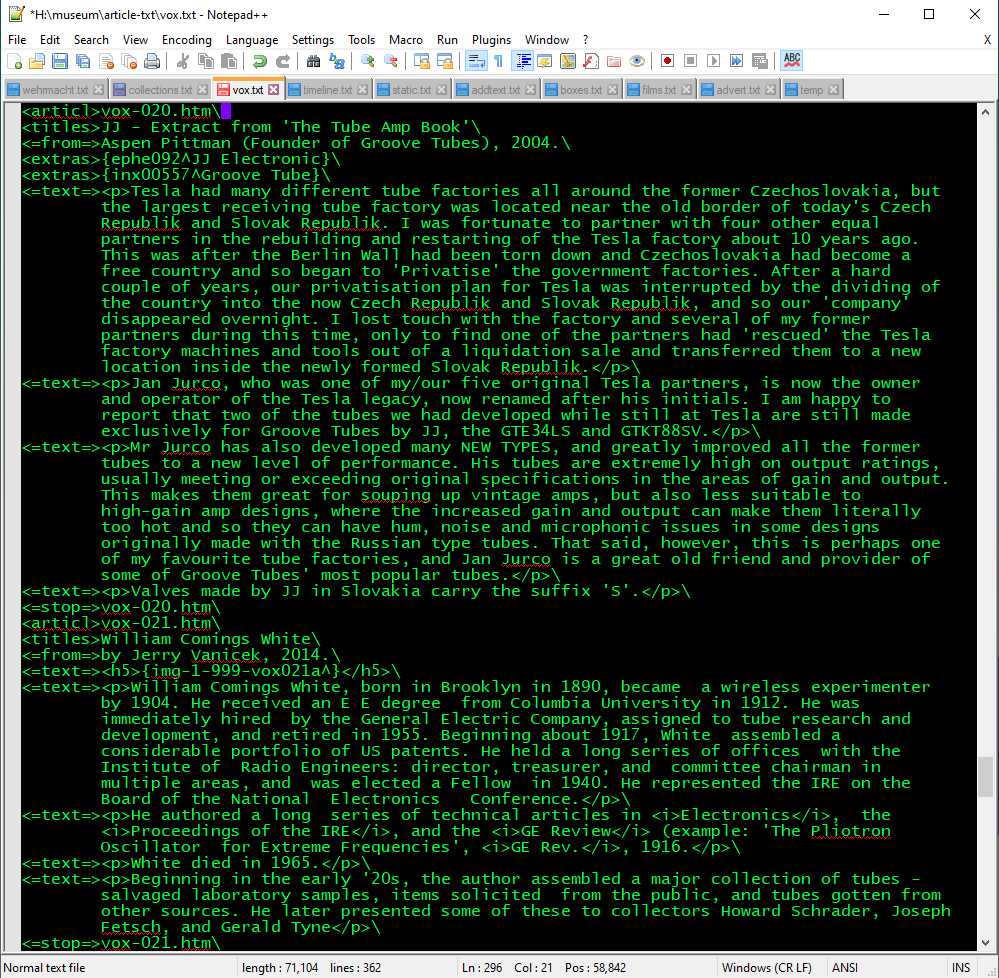Toggle word wrap
Image resolution: width=999 pixels, height=978 pixels.
475,61
